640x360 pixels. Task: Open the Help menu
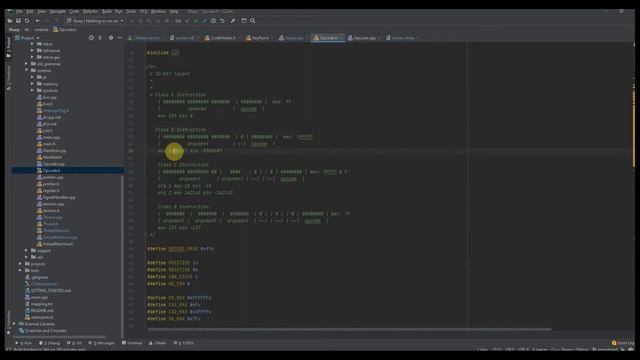click(x=174, y=11)
